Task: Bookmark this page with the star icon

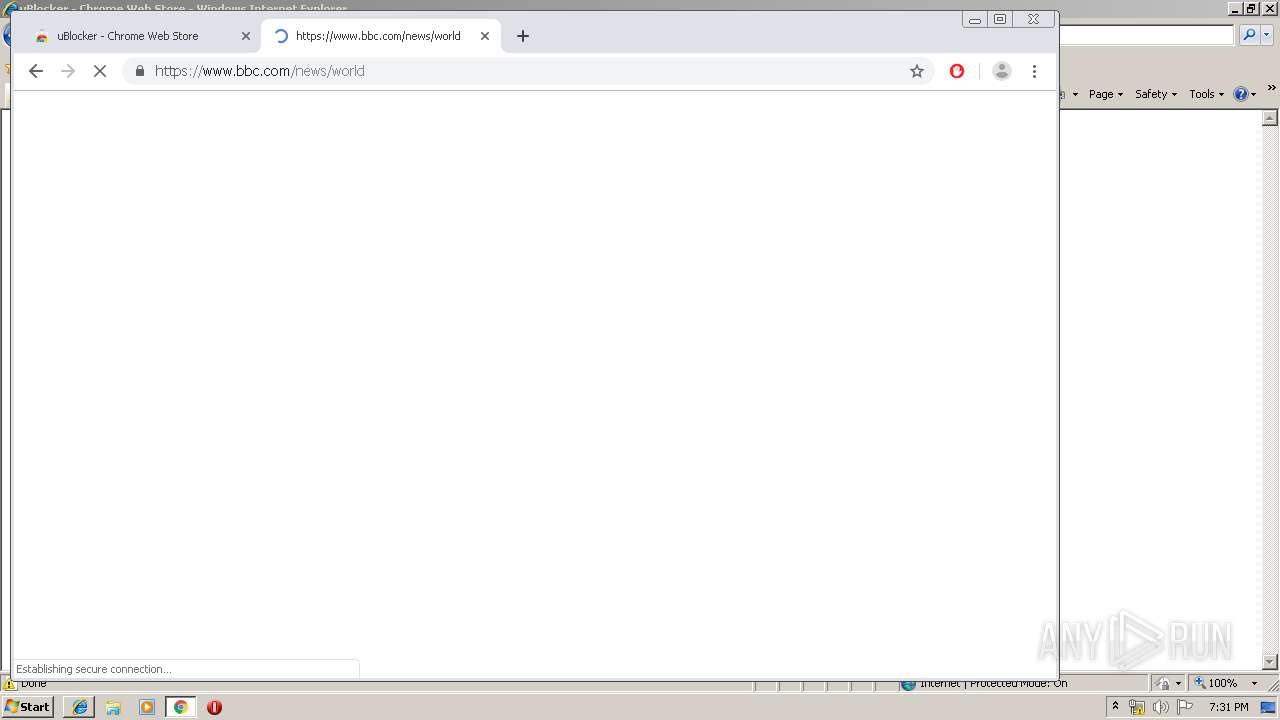Action: tap(917, 71)
